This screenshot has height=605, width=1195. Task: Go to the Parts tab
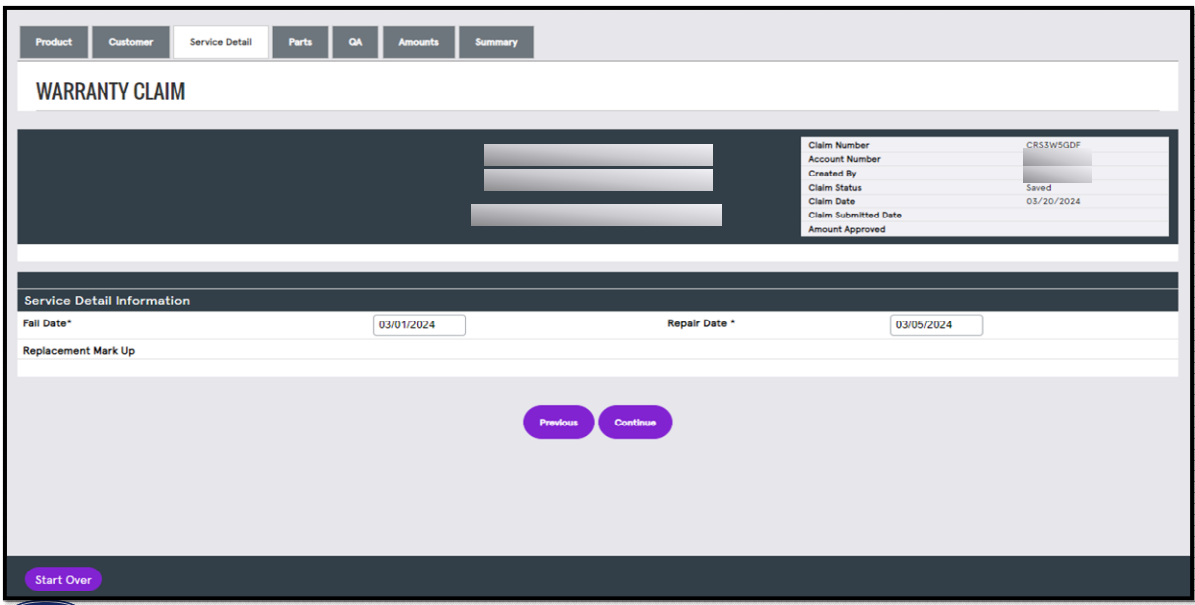pos(300,41)
